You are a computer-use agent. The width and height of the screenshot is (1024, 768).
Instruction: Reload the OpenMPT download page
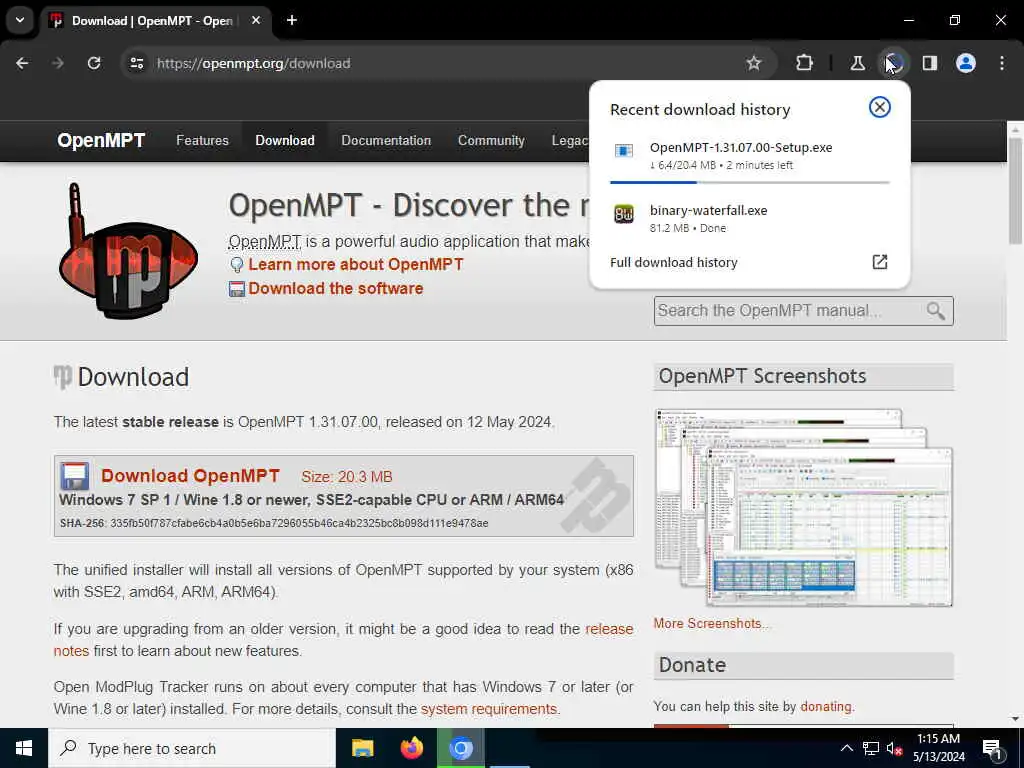click(94, 63)
